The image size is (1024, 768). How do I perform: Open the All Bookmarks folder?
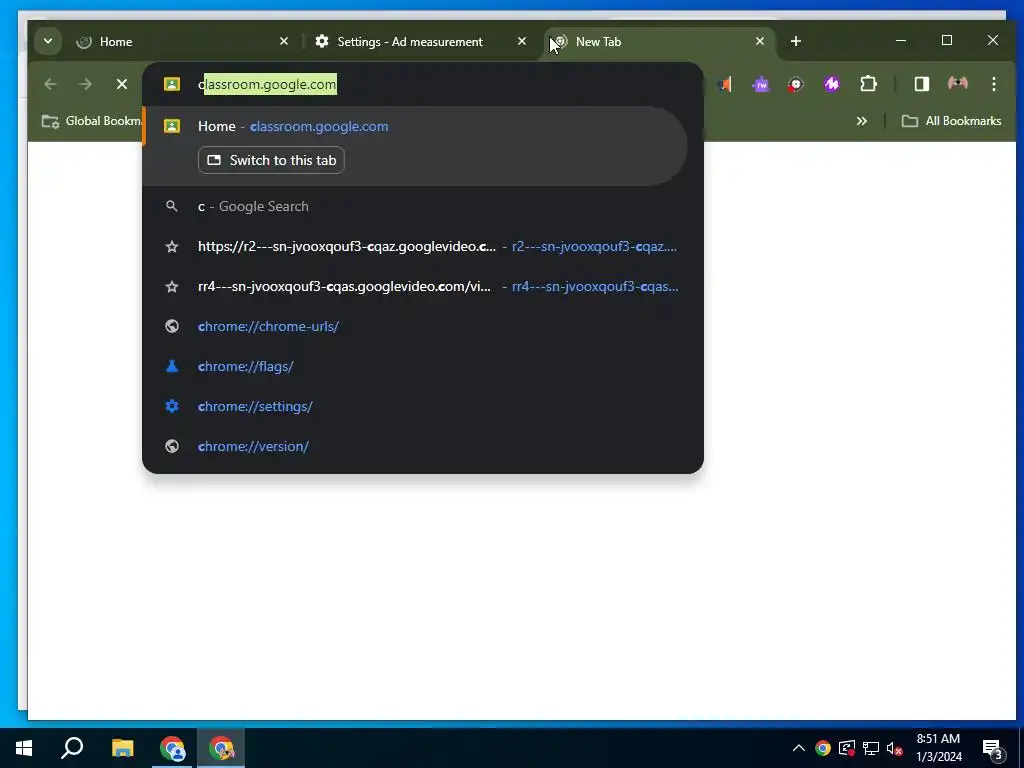(x=951, y=121)
